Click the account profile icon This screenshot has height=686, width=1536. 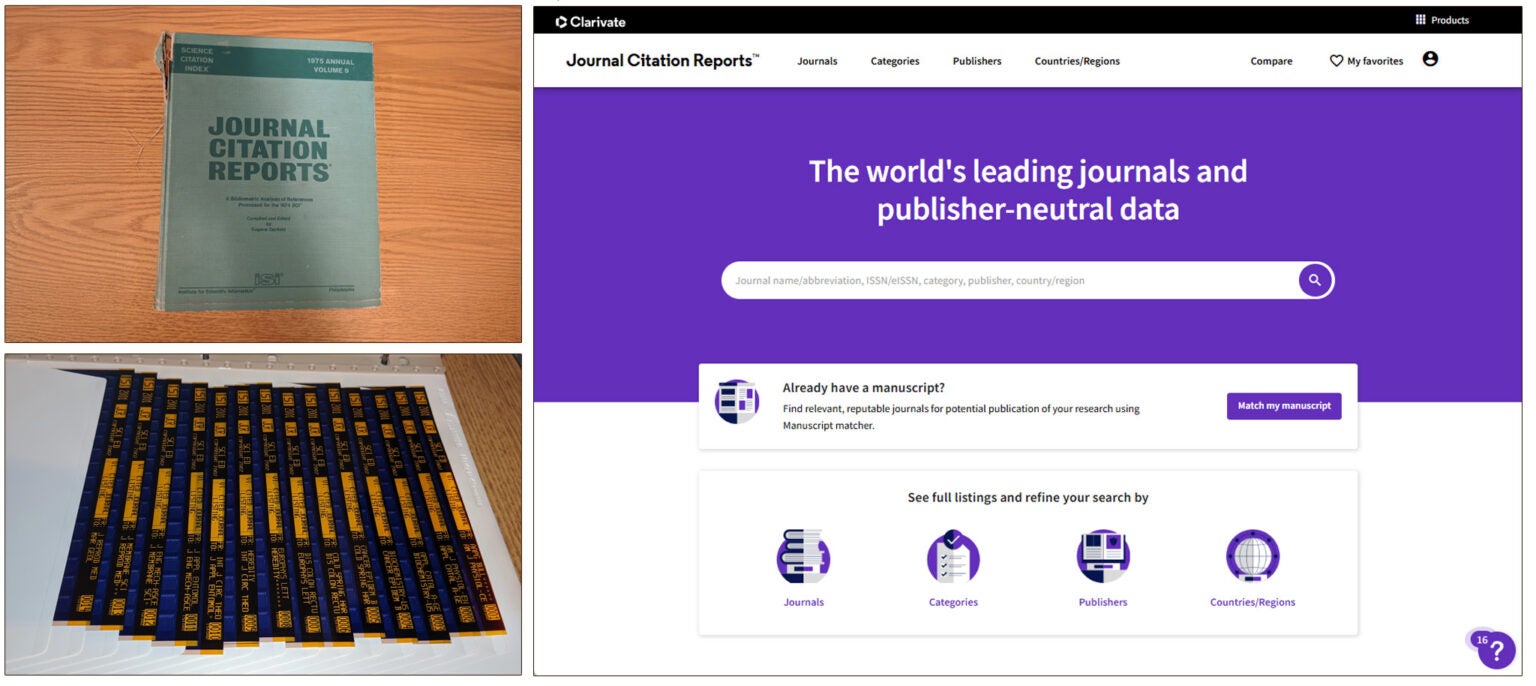click(1430, 59)
